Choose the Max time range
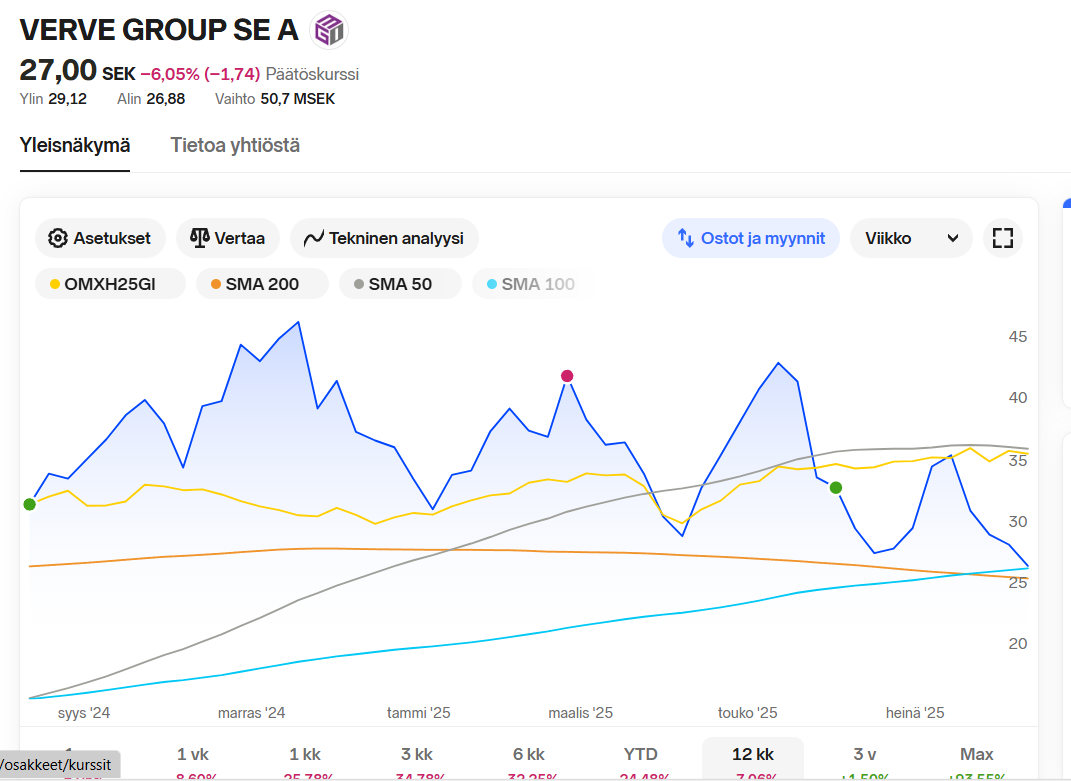Viewport: 1071px width, 781px height. point(976,754)
